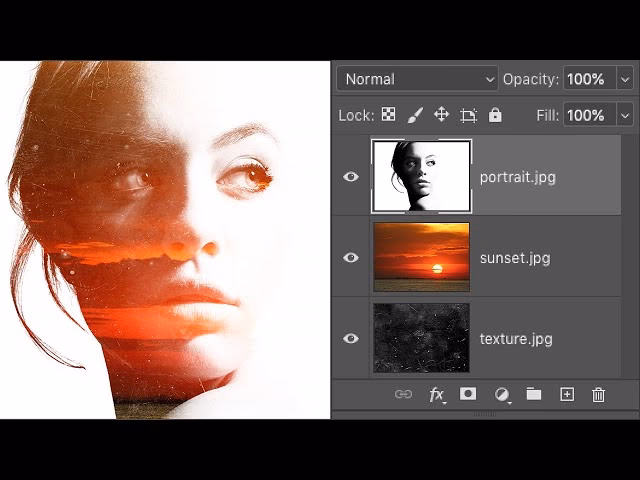Screen dimensions: 640x480
Task: Click the texture.jpg layer name
Action: (x=516, y=339)
